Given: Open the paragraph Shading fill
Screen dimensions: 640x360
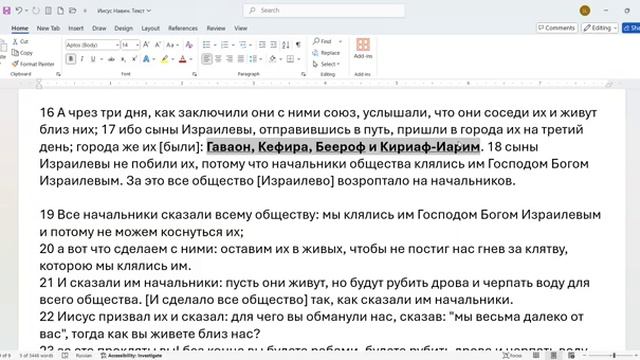Looking at the screenshot, I should pyautogui.click(x=272, y=59).
